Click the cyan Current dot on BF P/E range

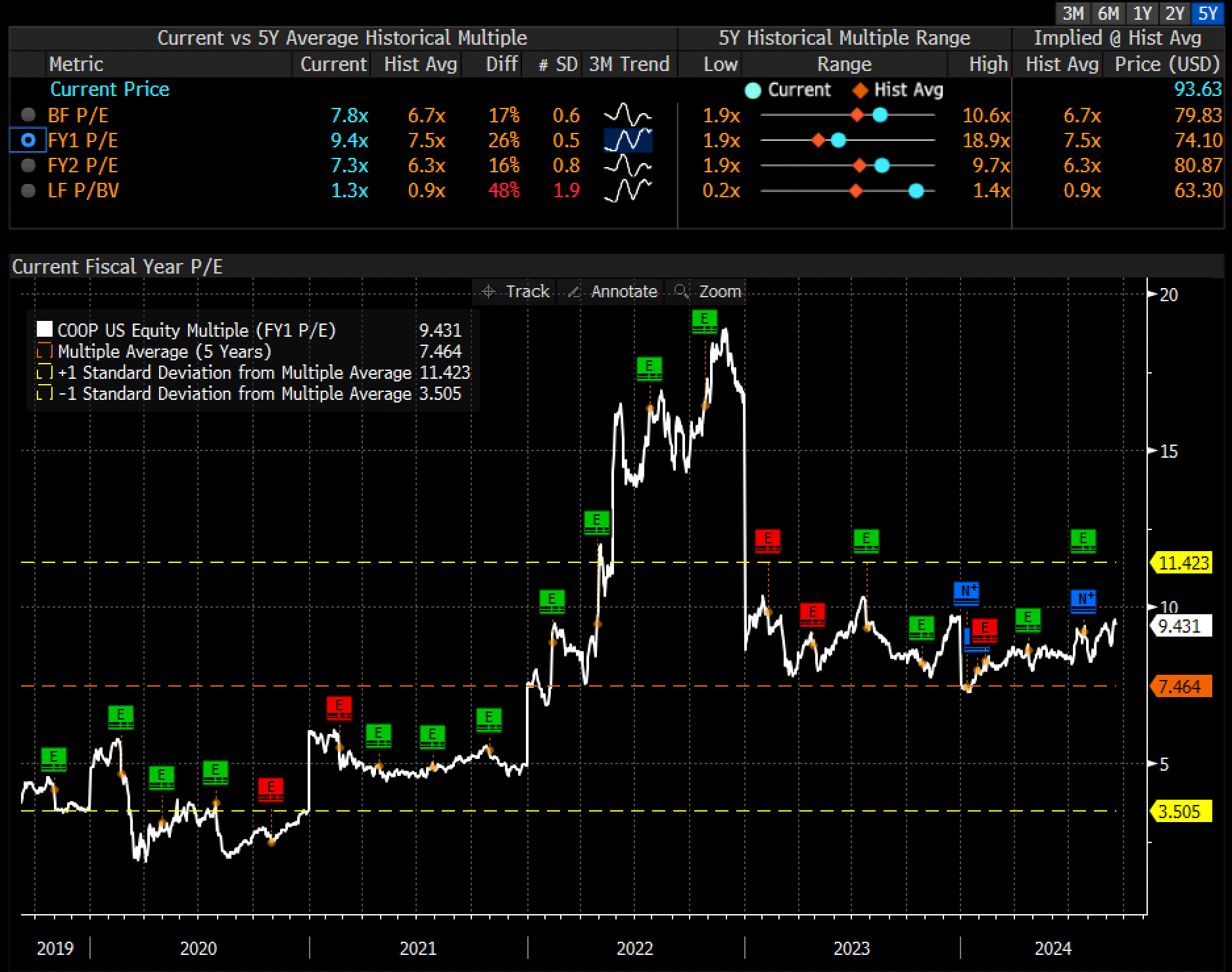click(880, 116)
